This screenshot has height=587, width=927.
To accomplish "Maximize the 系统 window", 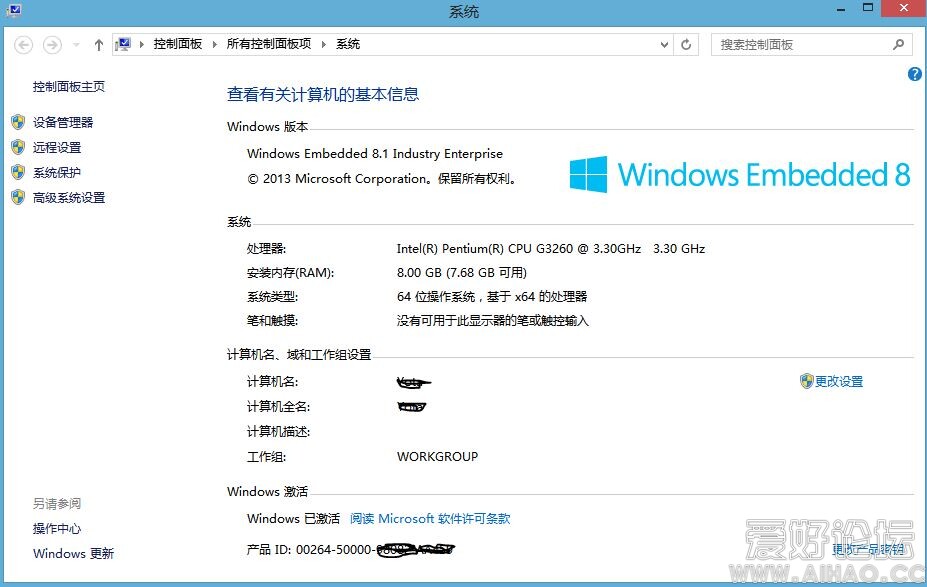I will click(868, 8).
